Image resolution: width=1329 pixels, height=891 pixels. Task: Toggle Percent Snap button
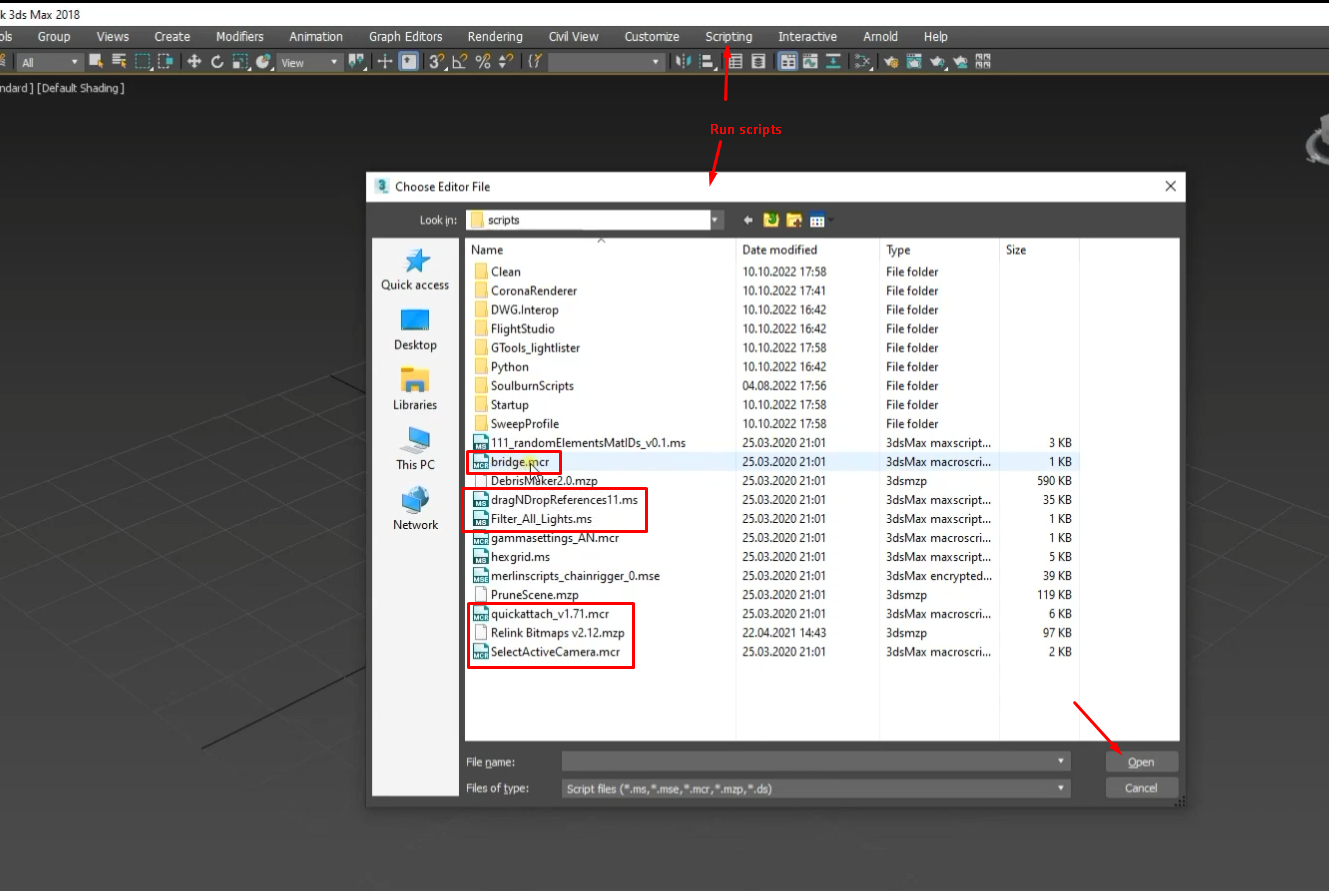tap(483, 62)
